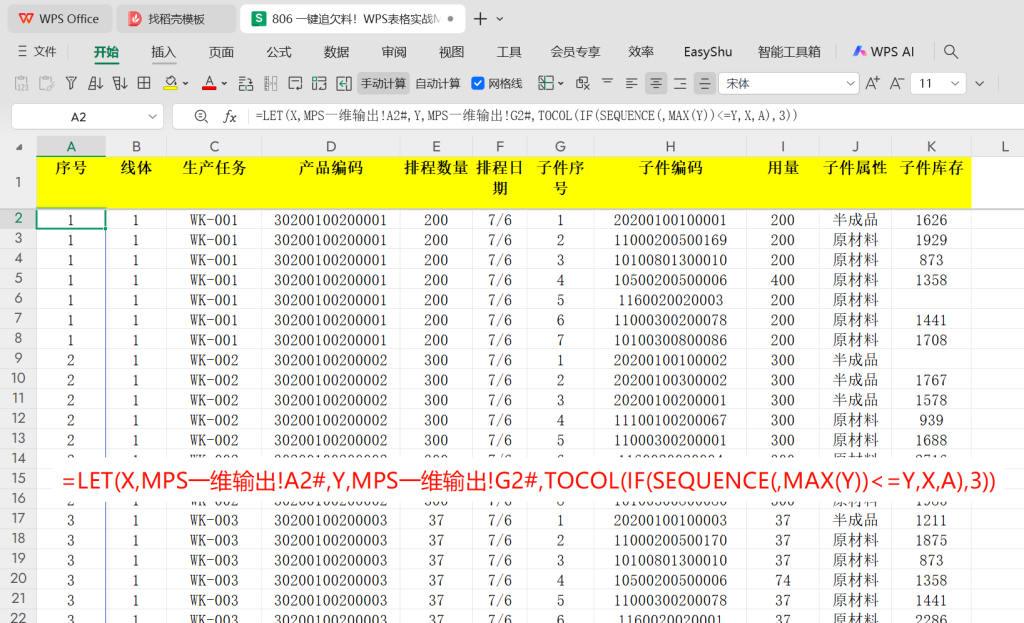1024x623 pixels.
Task: Click the fx insert function icon
Action: (x=229, y=116)
